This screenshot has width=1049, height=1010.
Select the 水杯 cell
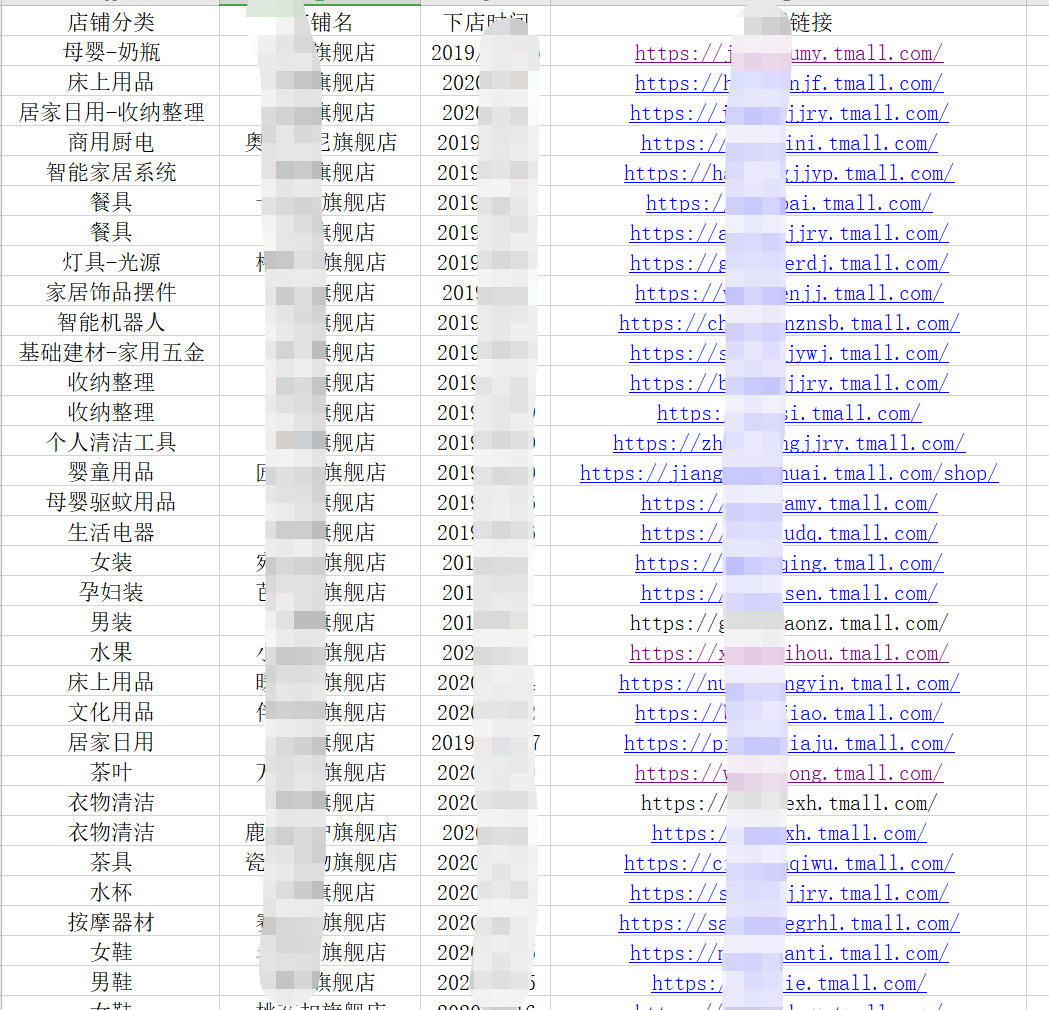(x=110, y=892)
